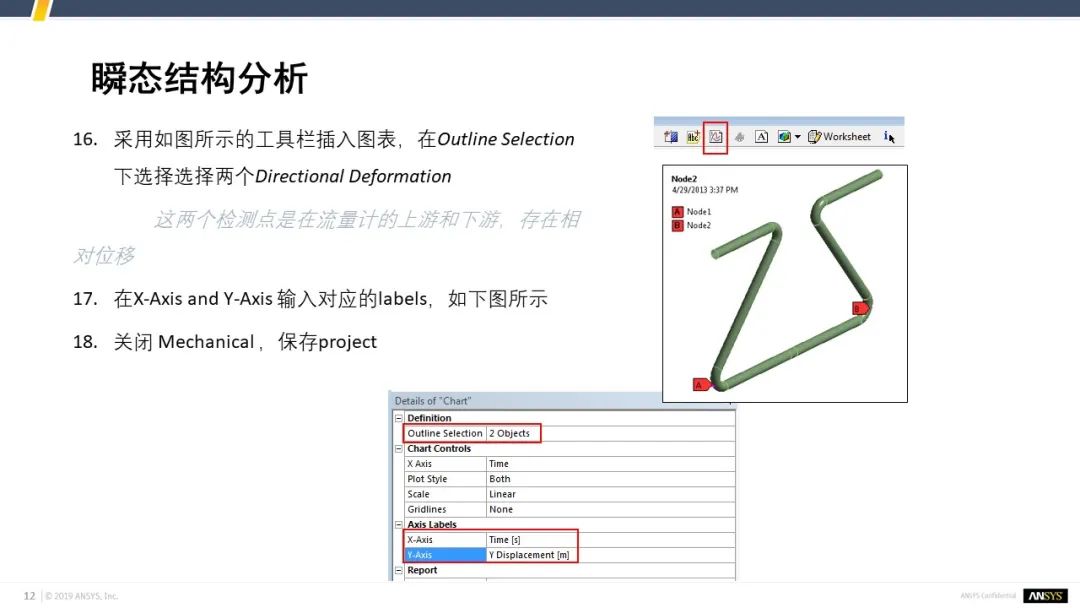Click the ABC user-defined result toolbar icon

click(x=693, y=137)
